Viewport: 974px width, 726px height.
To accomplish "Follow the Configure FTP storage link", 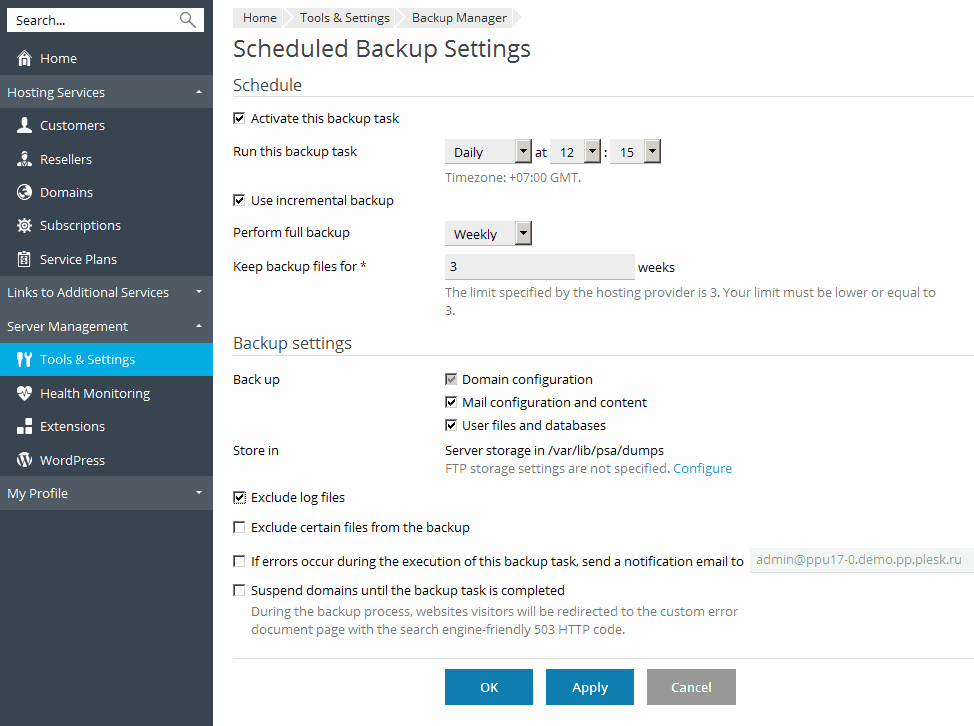I will click(x=702, y=468).
